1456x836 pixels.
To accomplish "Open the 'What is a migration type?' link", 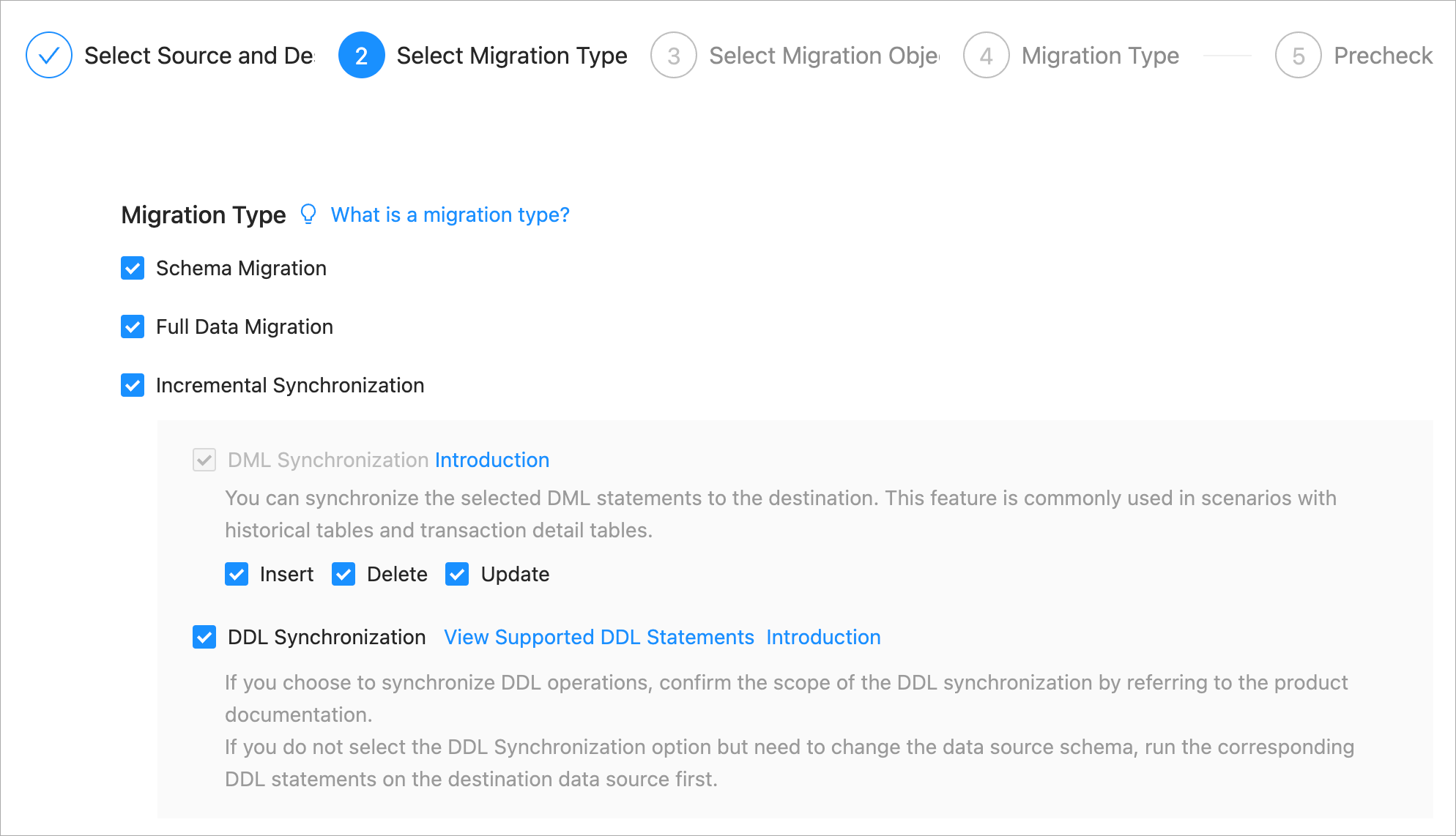I will [450, 214].
